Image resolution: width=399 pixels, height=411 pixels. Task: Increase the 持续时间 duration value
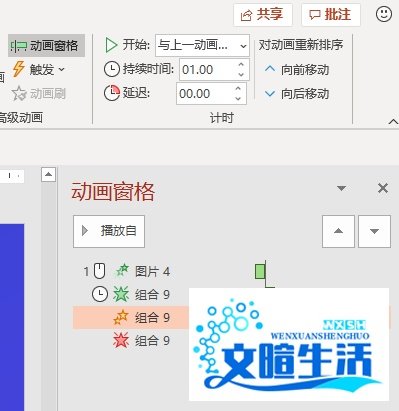point(241,65)
